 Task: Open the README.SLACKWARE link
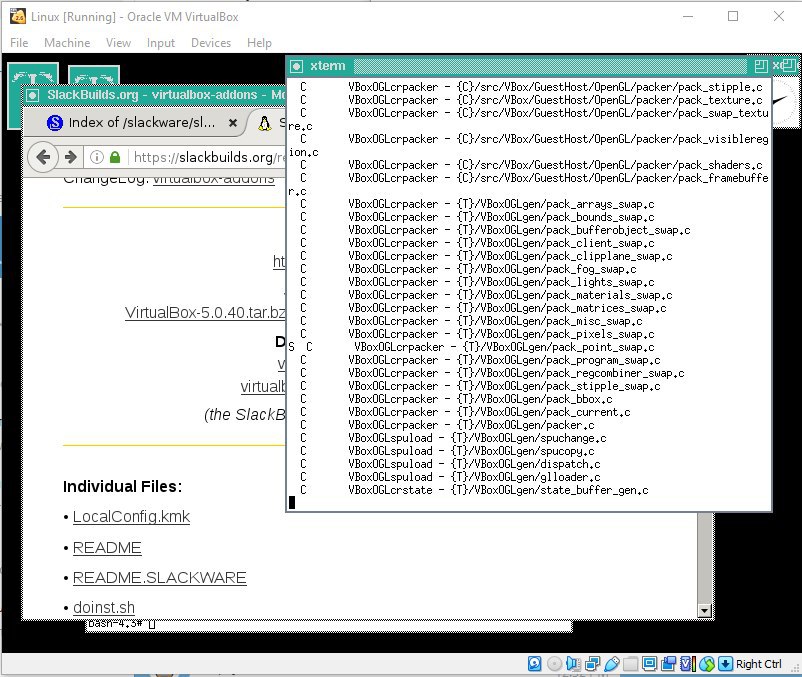(x=160, y=578)
